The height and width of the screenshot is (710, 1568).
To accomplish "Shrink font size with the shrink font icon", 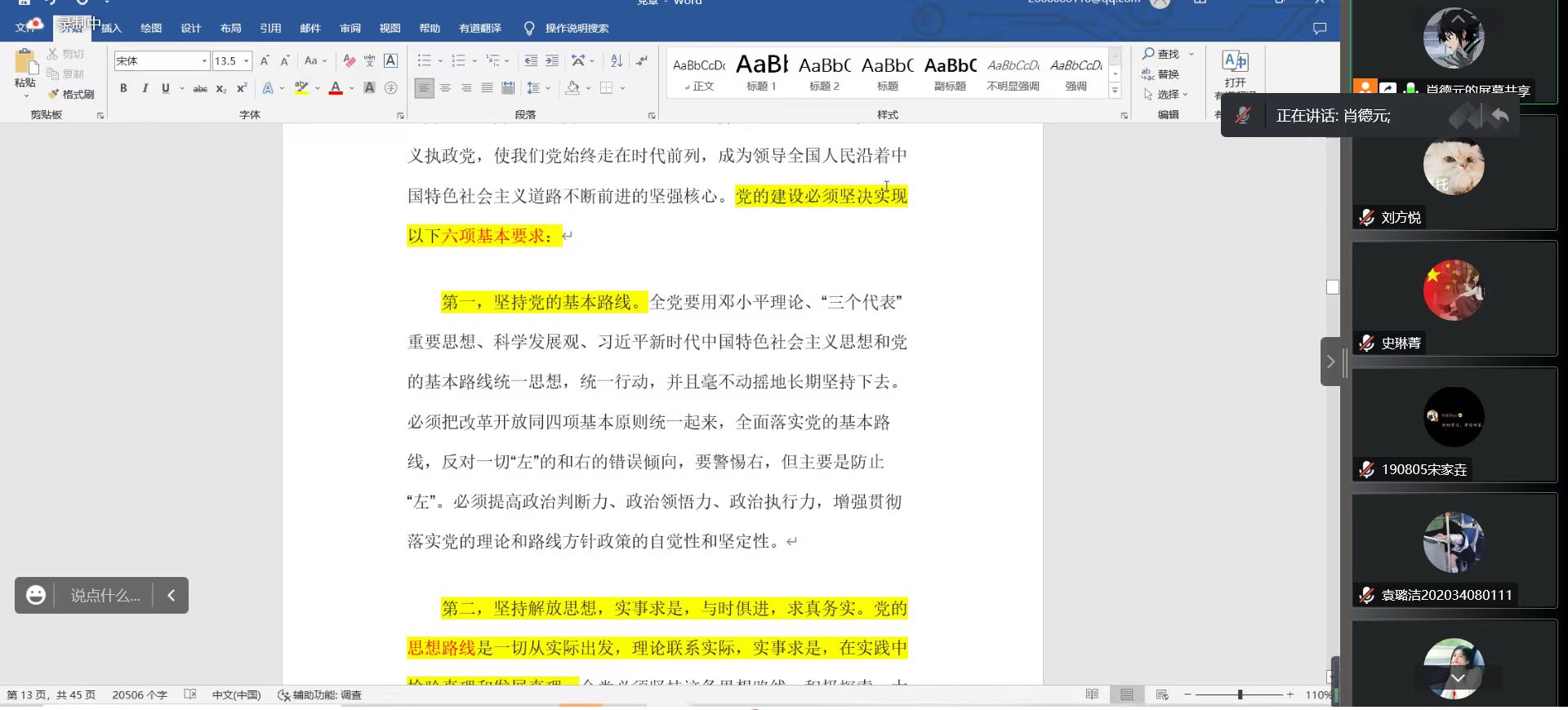I will coord(285,60).
